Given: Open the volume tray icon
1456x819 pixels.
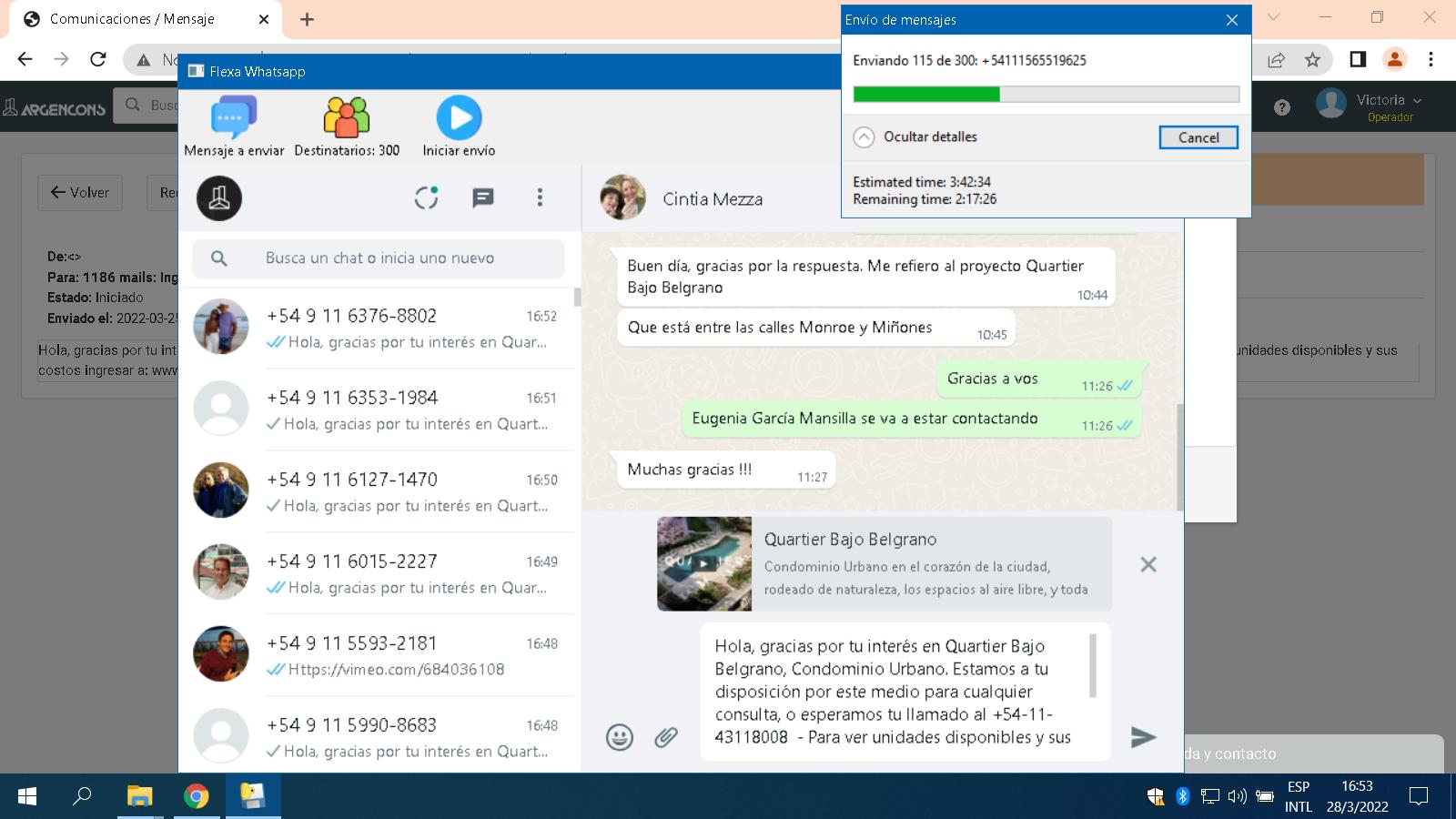Looking at the screenshot, I should tap(1237, 796).
